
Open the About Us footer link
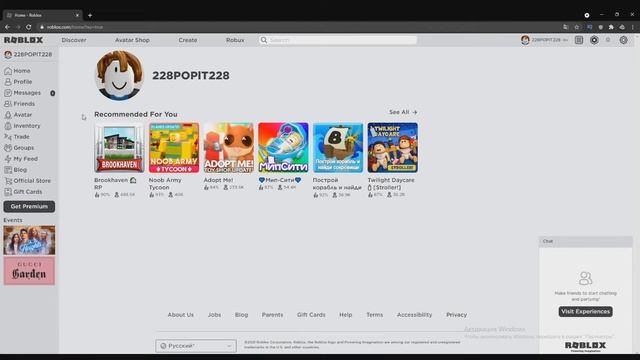(x=180, y=315)
